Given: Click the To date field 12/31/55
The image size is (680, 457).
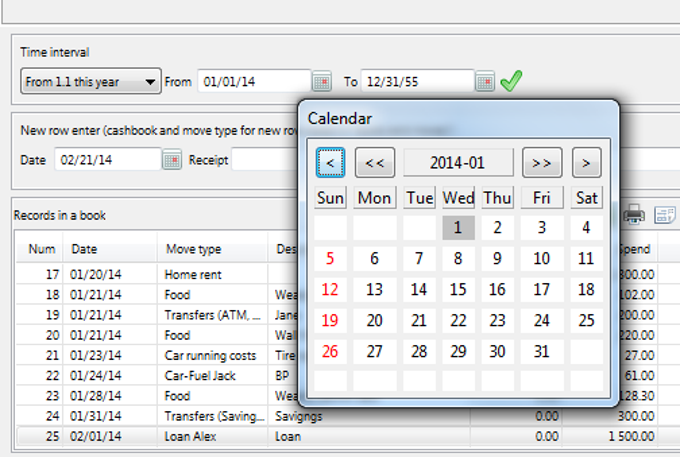Looking at the screenshot, I should [417, 81].
